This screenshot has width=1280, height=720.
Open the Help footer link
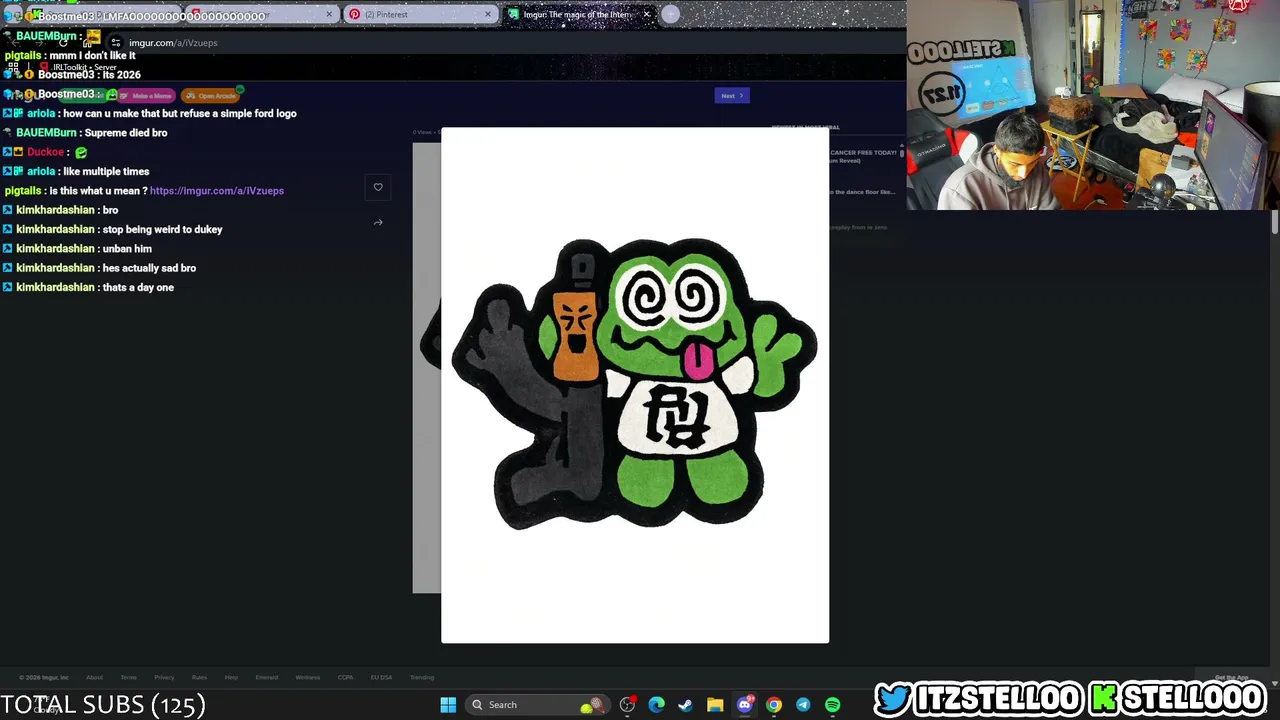231,678
